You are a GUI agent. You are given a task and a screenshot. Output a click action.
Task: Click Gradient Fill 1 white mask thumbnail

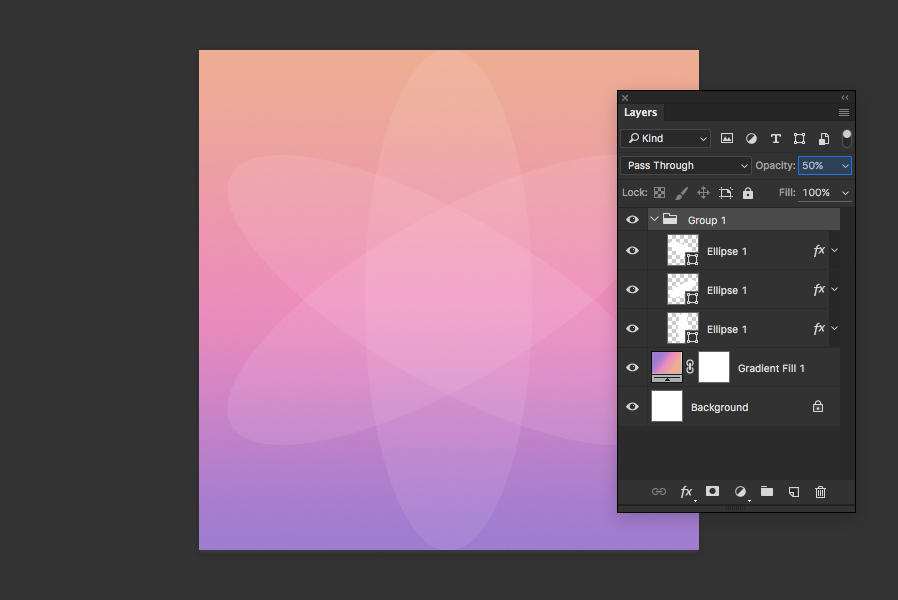click(714, 367)
